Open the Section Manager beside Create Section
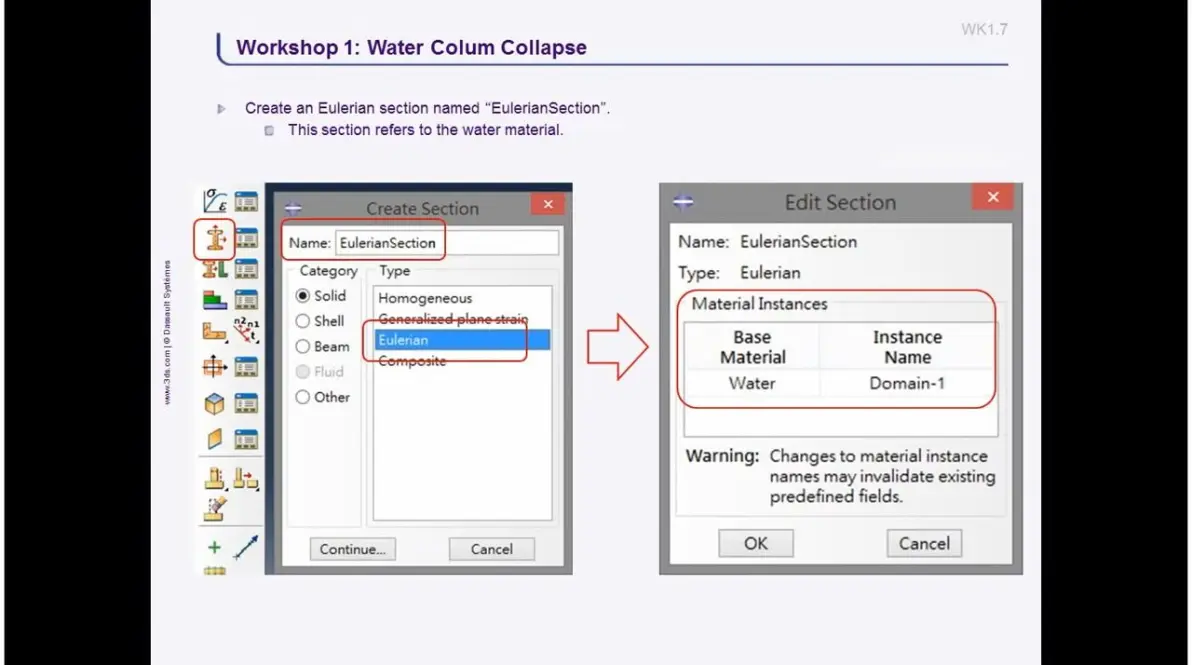Viewport: 1192px width, 665px height. [x=246, y=239]
